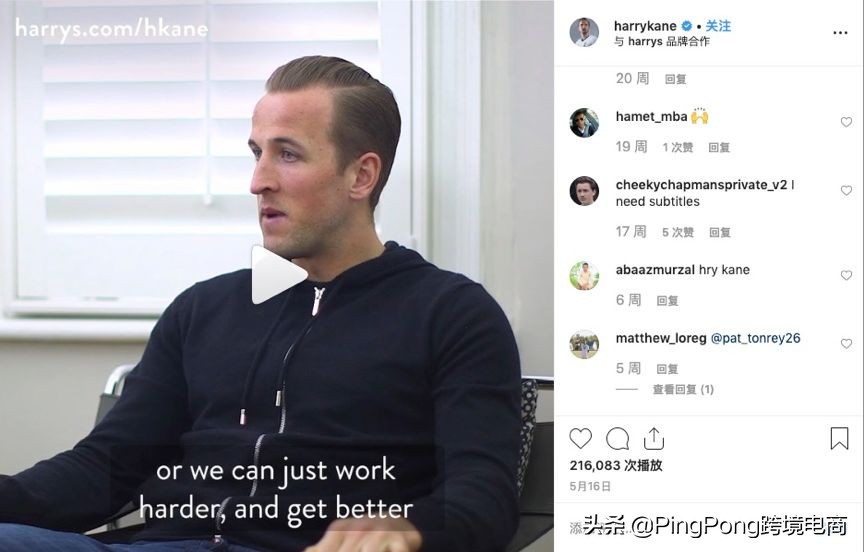Reply to abaazmurzal's hry kane comment
This screenshot has width=864, height=552.
pos(667,300)
